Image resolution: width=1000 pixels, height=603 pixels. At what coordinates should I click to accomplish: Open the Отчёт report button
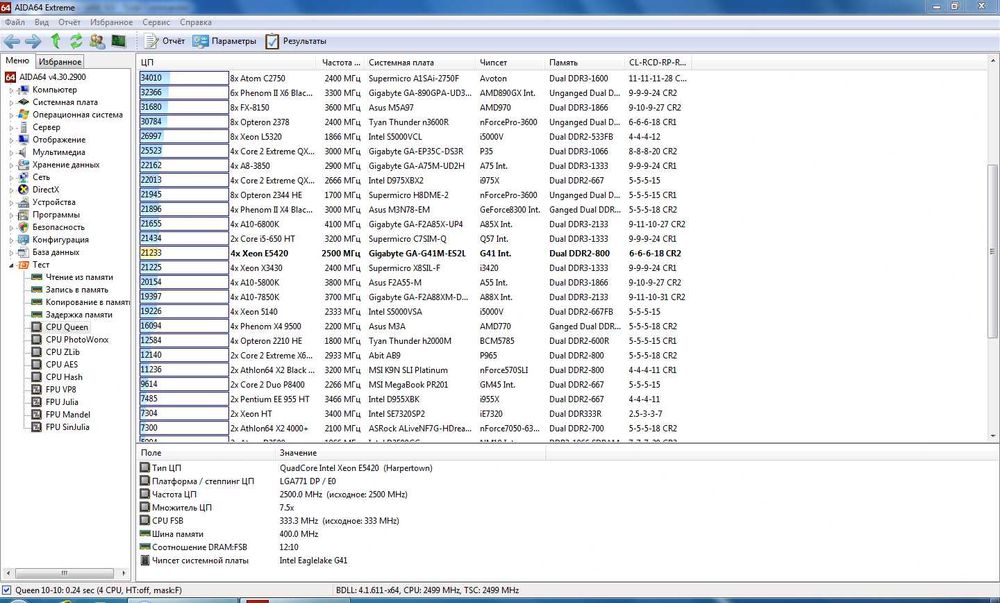pyautogui.click(x=165, y=41)
